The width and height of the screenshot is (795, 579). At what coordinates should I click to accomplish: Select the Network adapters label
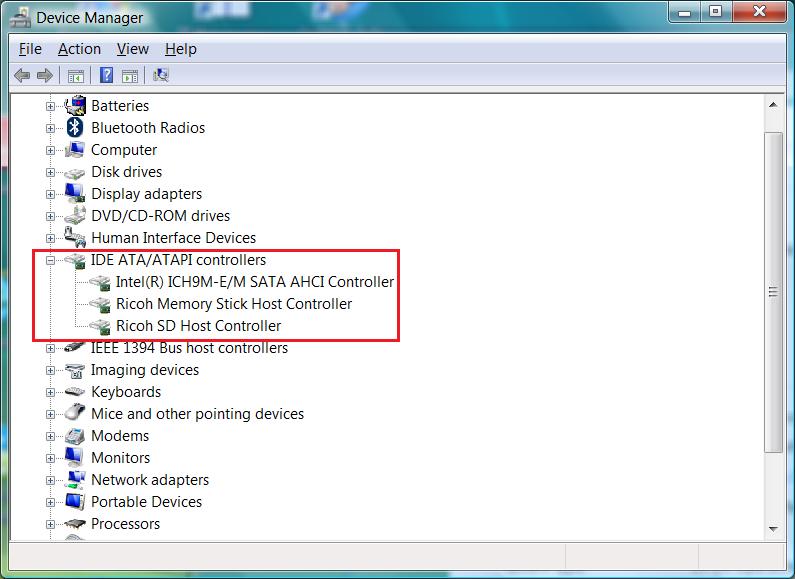pos(150,480)
